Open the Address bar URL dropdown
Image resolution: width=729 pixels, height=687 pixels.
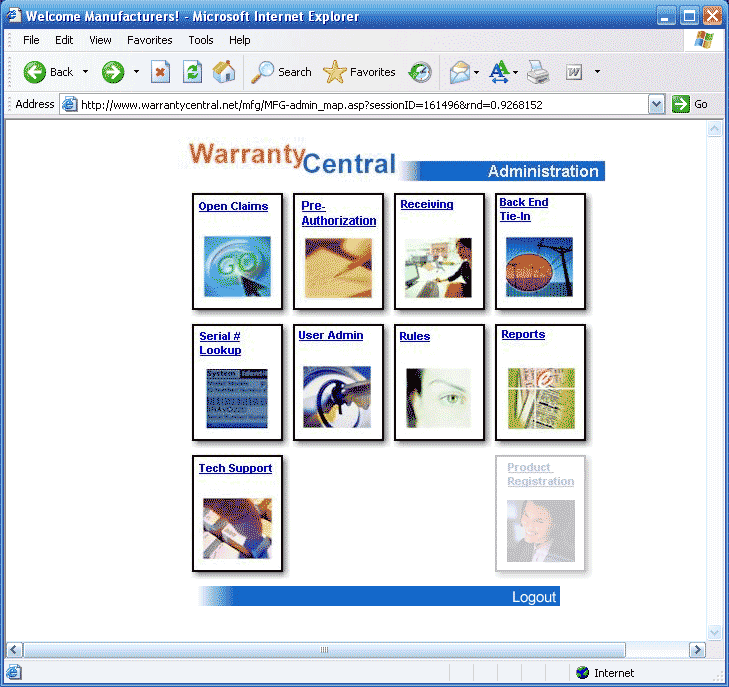[x=656, y=105]
